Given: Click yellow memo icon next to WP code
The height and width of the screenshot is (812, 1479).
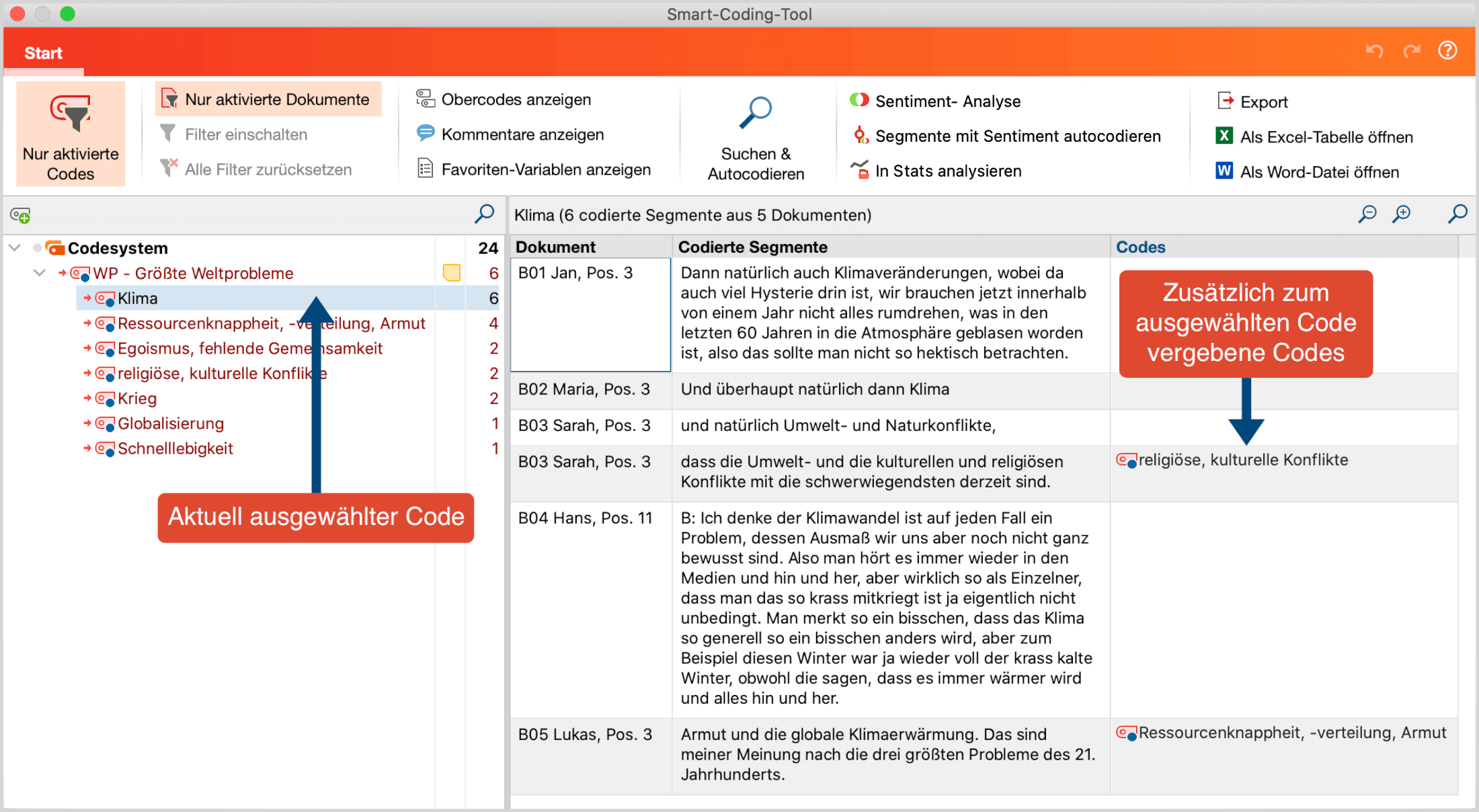Looking at the screenshot, I should (x=452, y=273).
